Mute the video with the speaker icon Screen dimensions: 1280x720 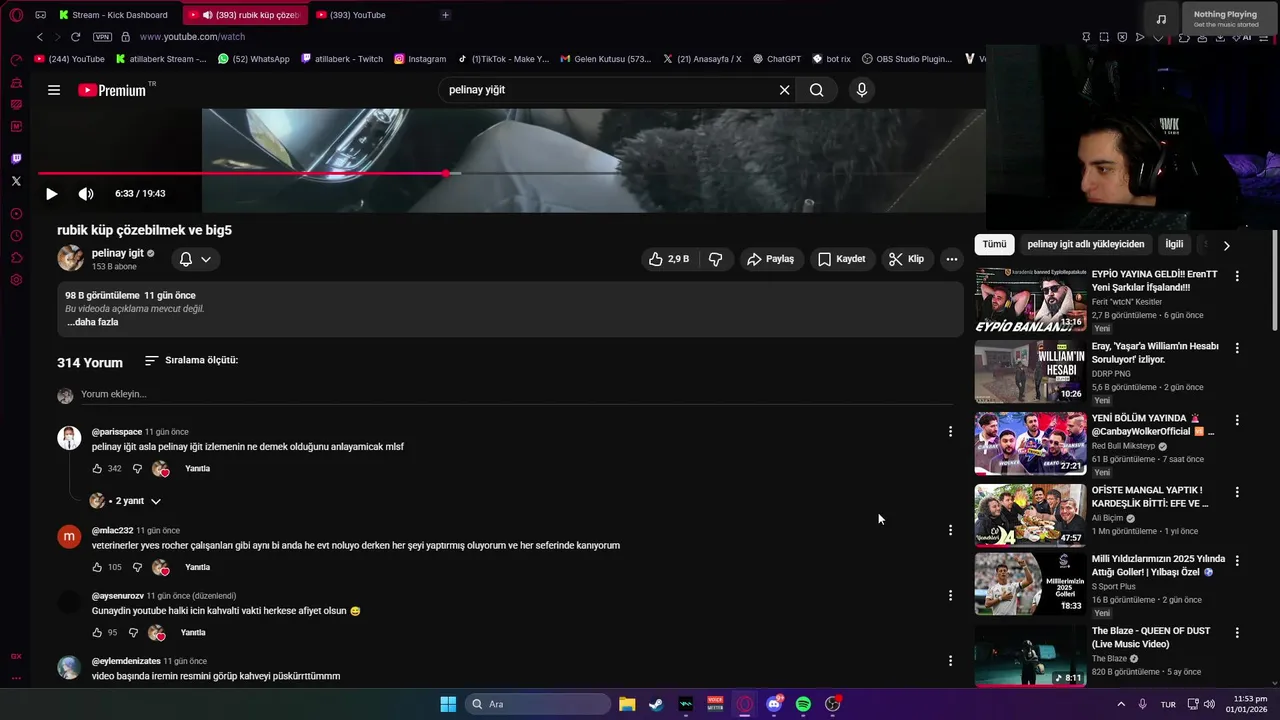tap(86, 194)
